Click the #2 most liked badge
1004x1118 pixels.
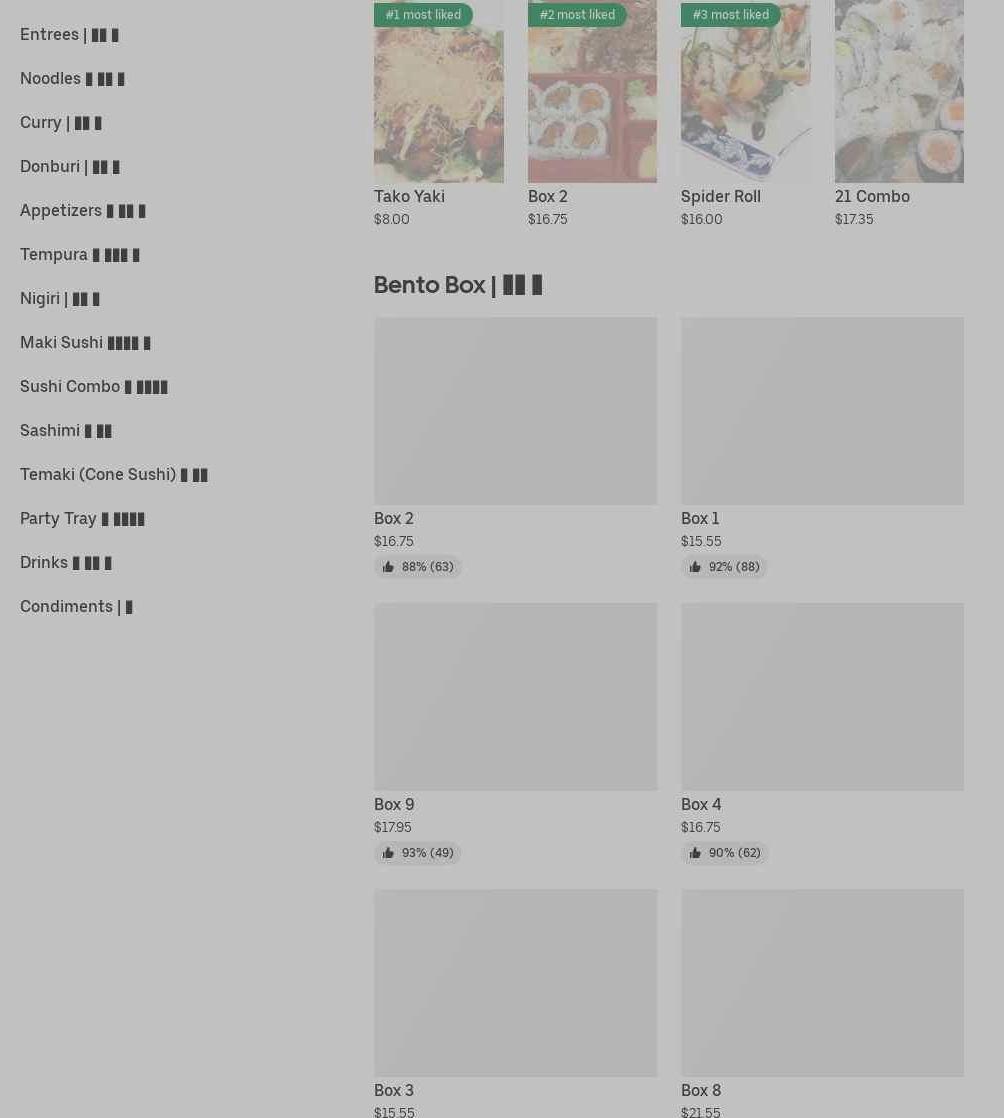(578, 14)
